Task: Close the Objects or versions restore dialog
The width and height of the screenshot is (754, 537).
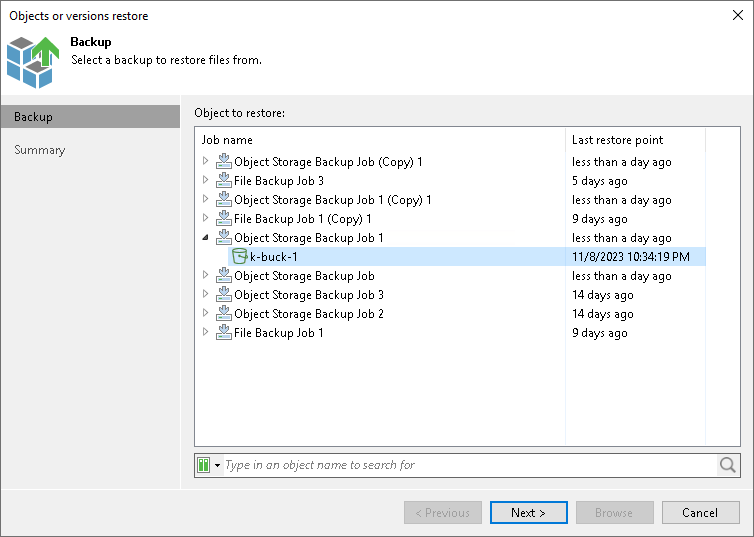Action: [x=738, y=15]
